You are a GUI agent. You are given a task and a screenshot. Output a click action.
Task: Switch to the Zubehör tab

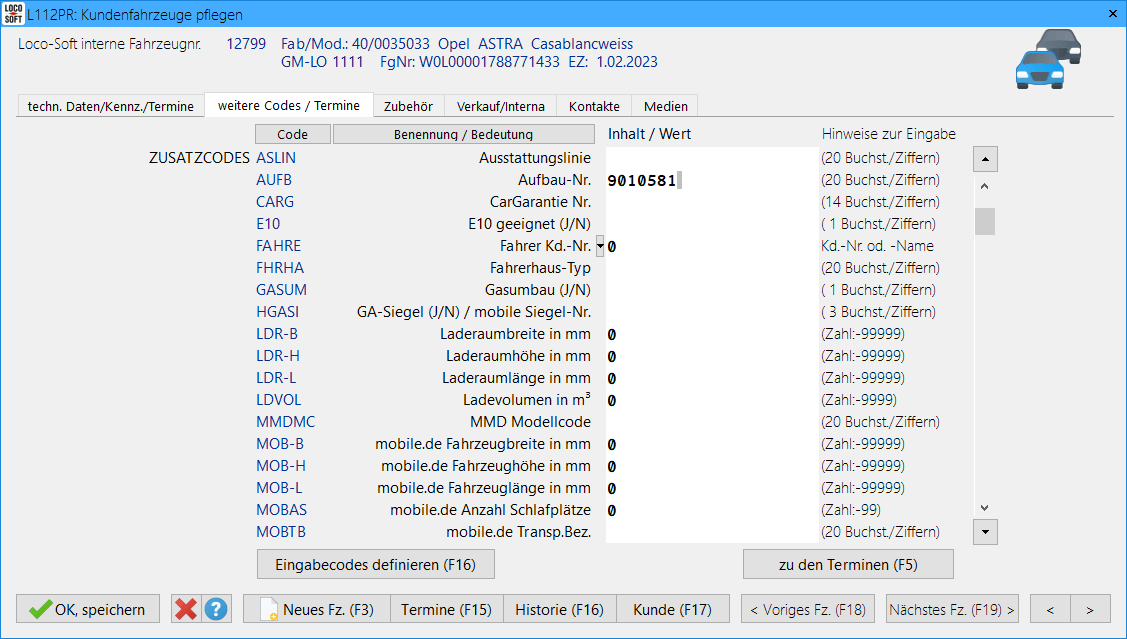coord(408,106)
